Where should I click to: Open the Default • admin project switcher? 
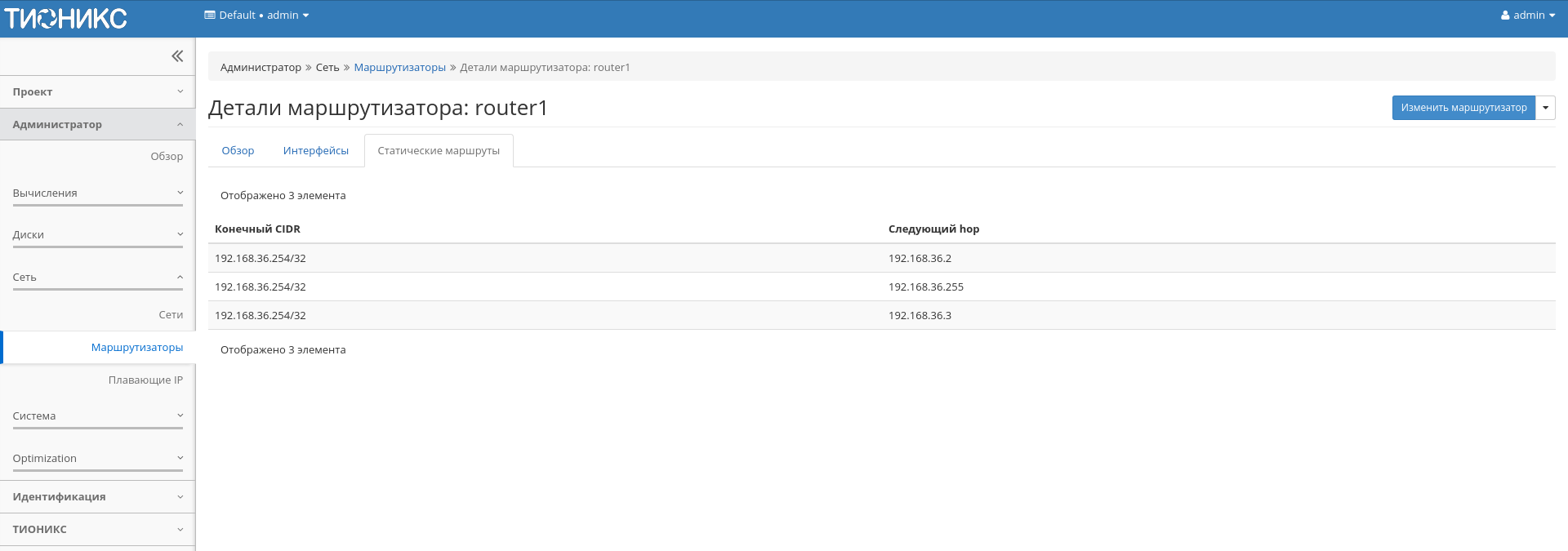click(x=256, y=16)
